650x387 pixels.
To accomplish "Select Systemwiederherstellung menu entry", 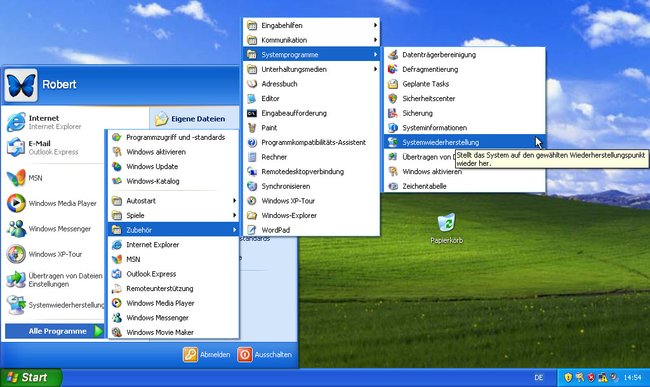I will click(464, 143).
